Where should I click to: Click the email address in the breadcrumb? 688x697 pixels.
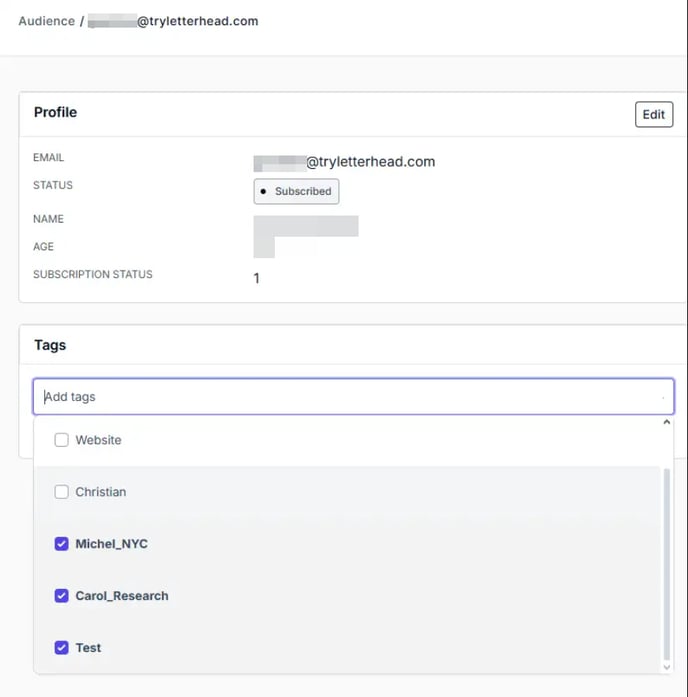pos(173,21)
